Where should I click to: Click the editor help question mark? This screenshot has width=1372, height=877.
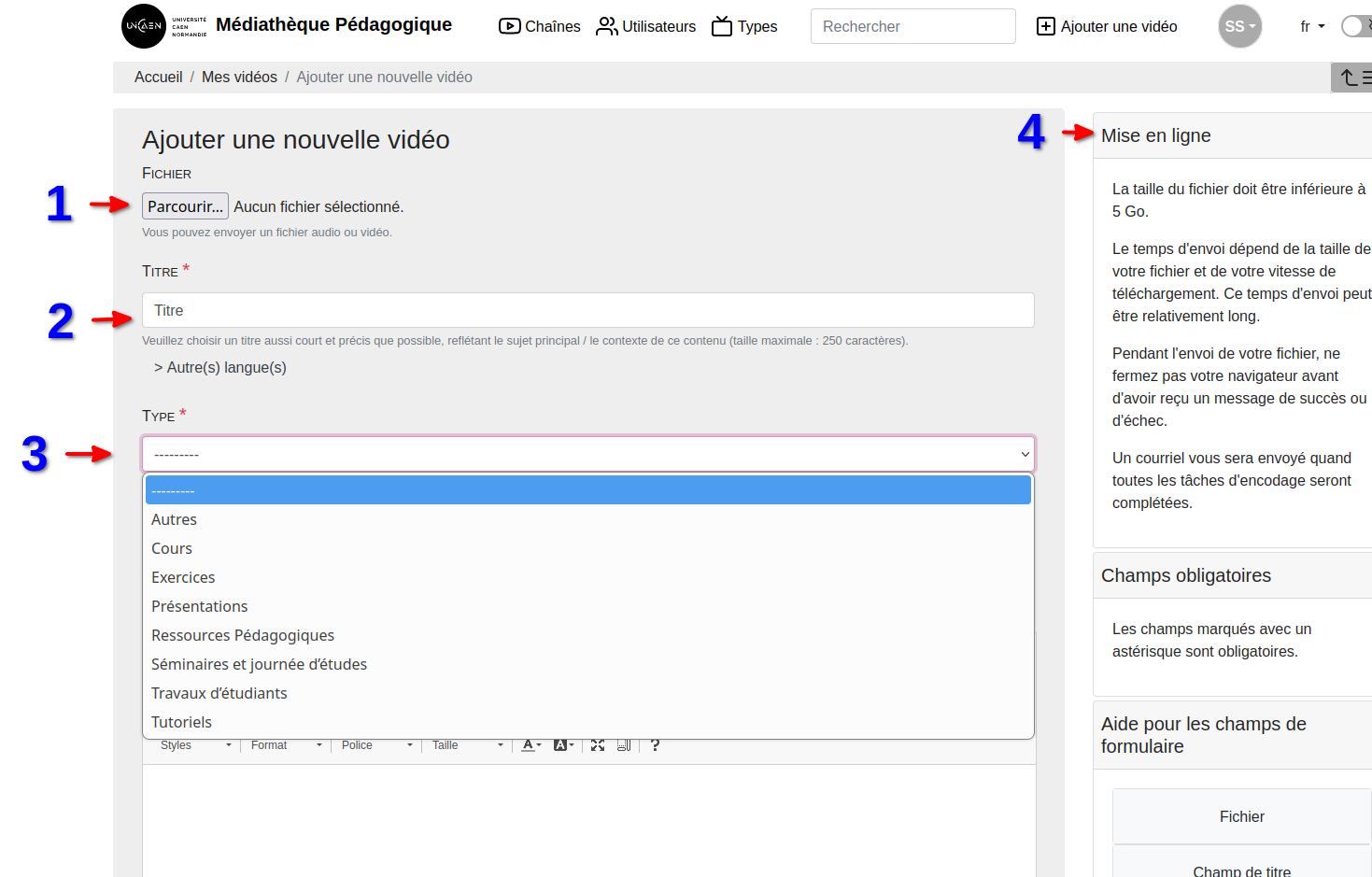coord(655,745)
